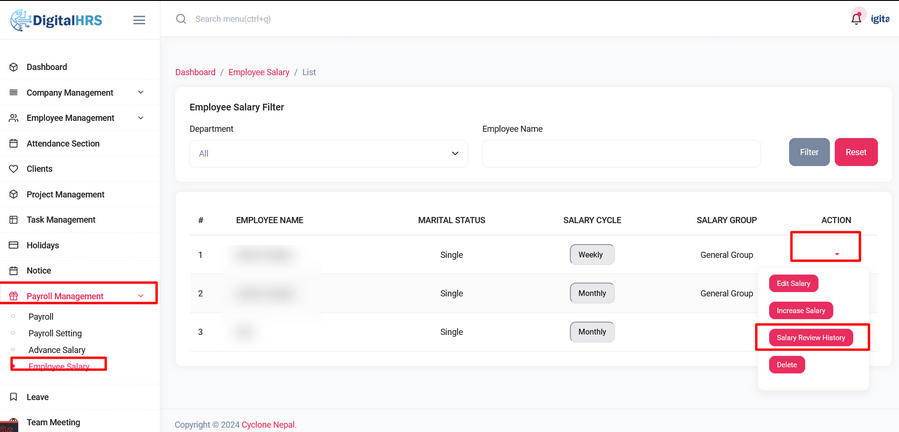Expand the Employee Management menu chevron
The height and width of the screenshot is (432, 899).
pyautogui.click(x=141, y=118)
